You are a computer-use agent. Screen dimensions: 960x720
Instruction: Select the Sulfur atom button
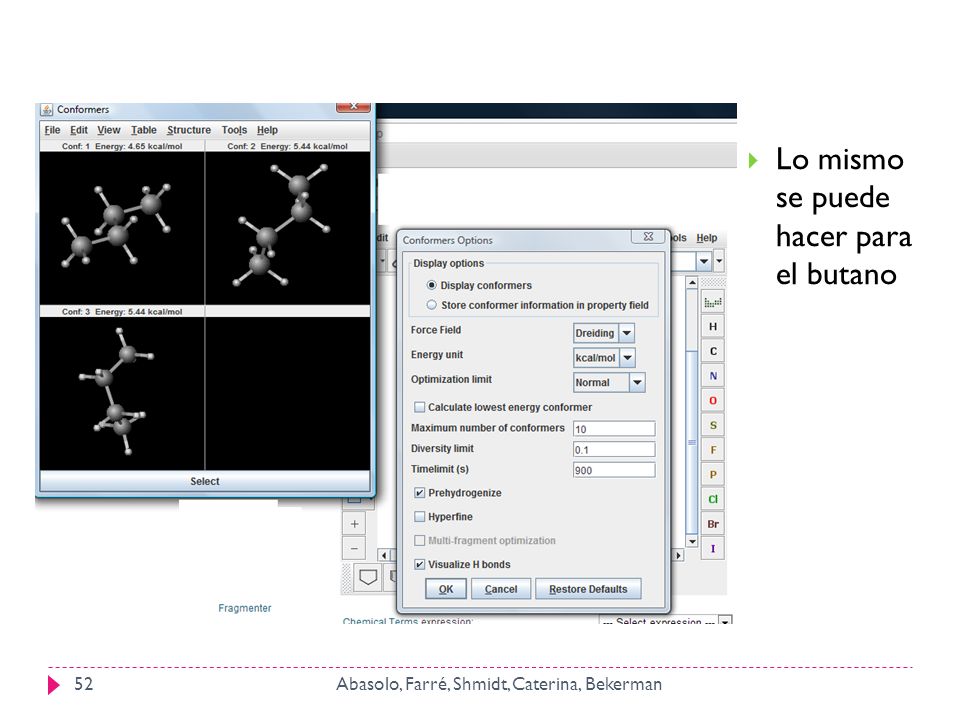[x=713, y=425]
